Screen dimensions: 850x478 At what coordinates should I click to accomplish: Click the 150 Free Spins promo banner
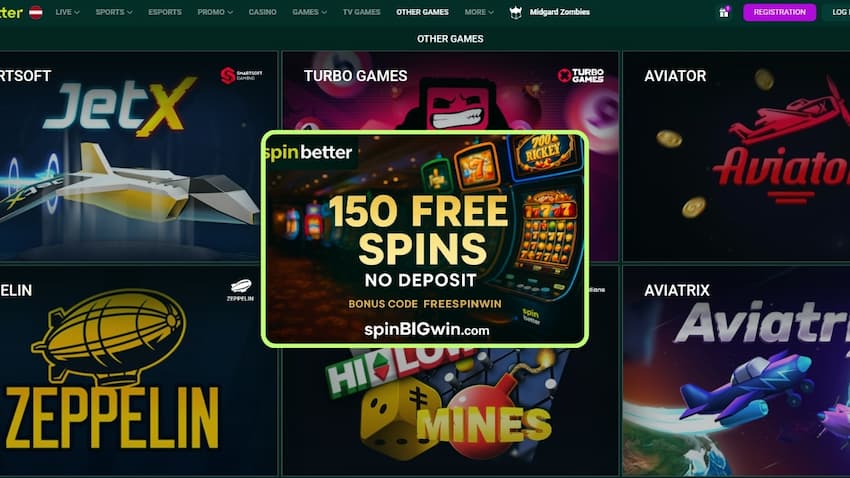click(x=425, y=239)
